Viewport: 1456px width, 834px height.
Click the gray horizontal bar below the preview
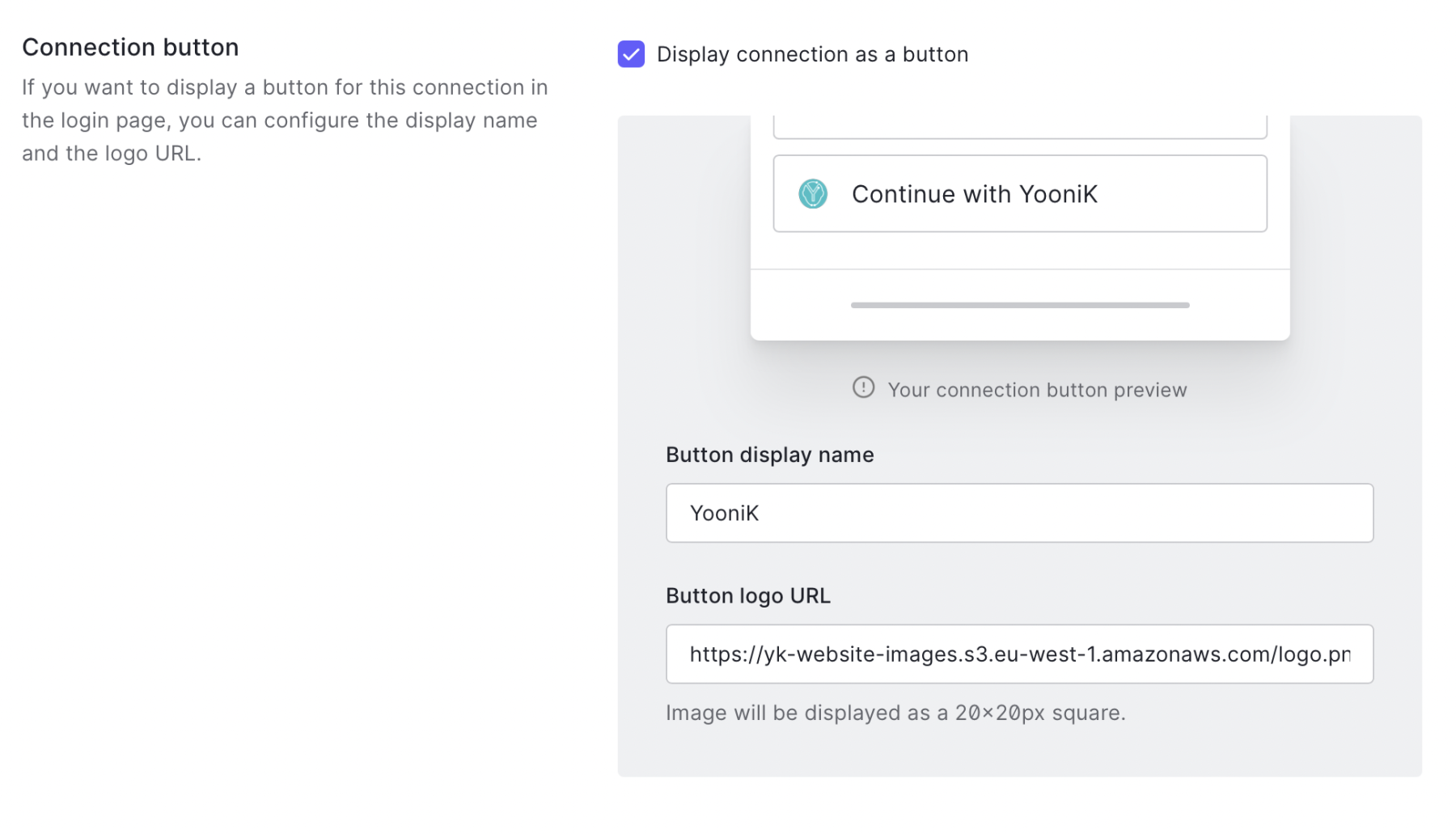pyautogui.click(x=1019, y=305)
